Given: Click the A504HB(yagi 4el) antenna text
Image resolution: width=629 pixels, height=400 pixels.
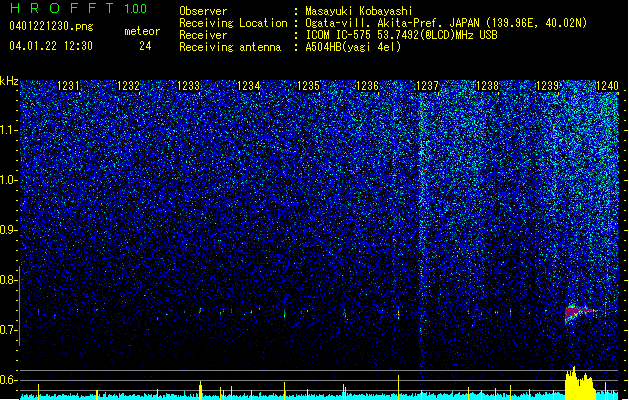Looking at the screenshot, I should pyautogui.click(x=353, y=47).
